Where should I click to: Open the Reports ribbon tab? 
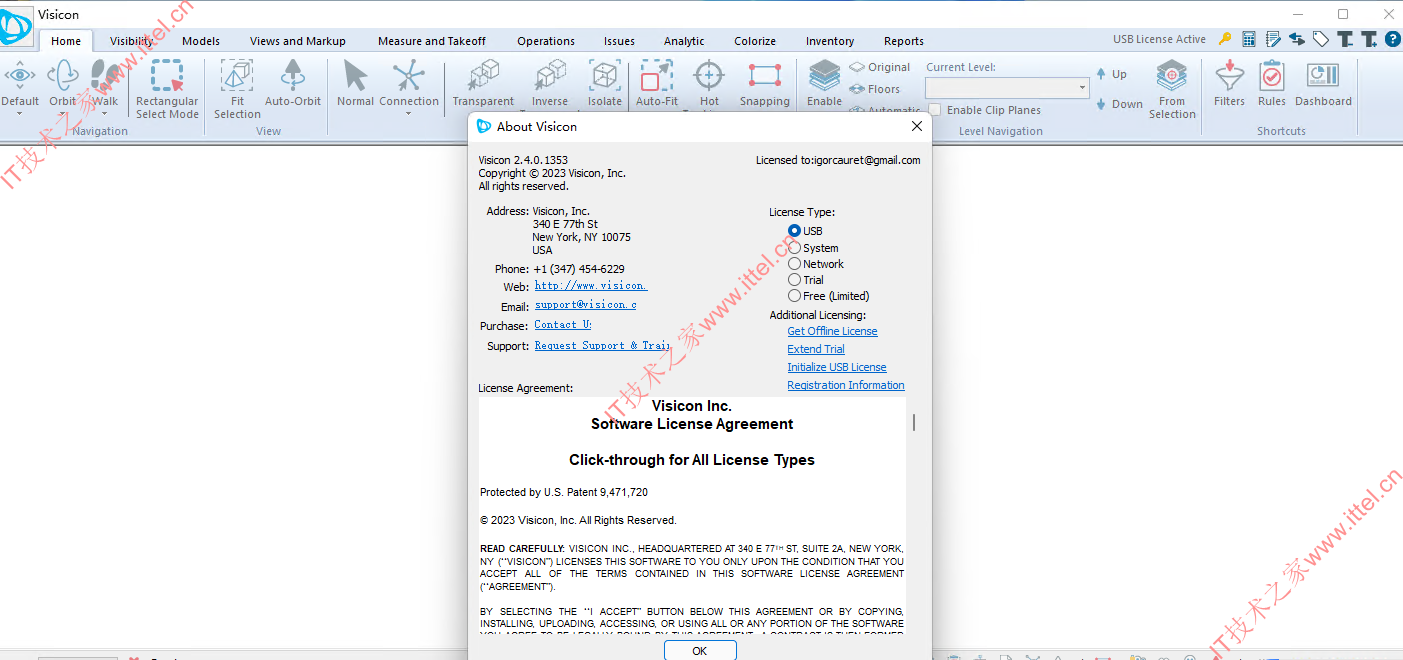click(x=904, y=41)
